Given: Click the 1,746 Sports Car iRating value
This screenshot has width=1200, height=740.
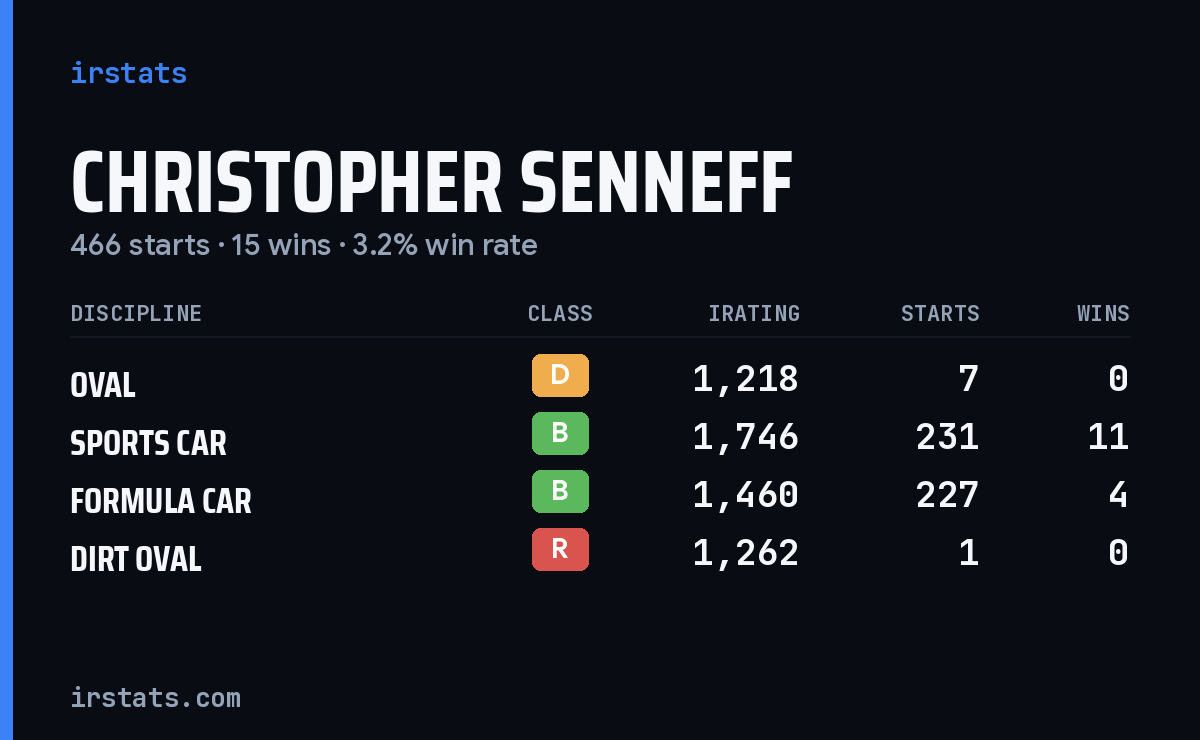Looking at the screenshot, I should [746, 437].
